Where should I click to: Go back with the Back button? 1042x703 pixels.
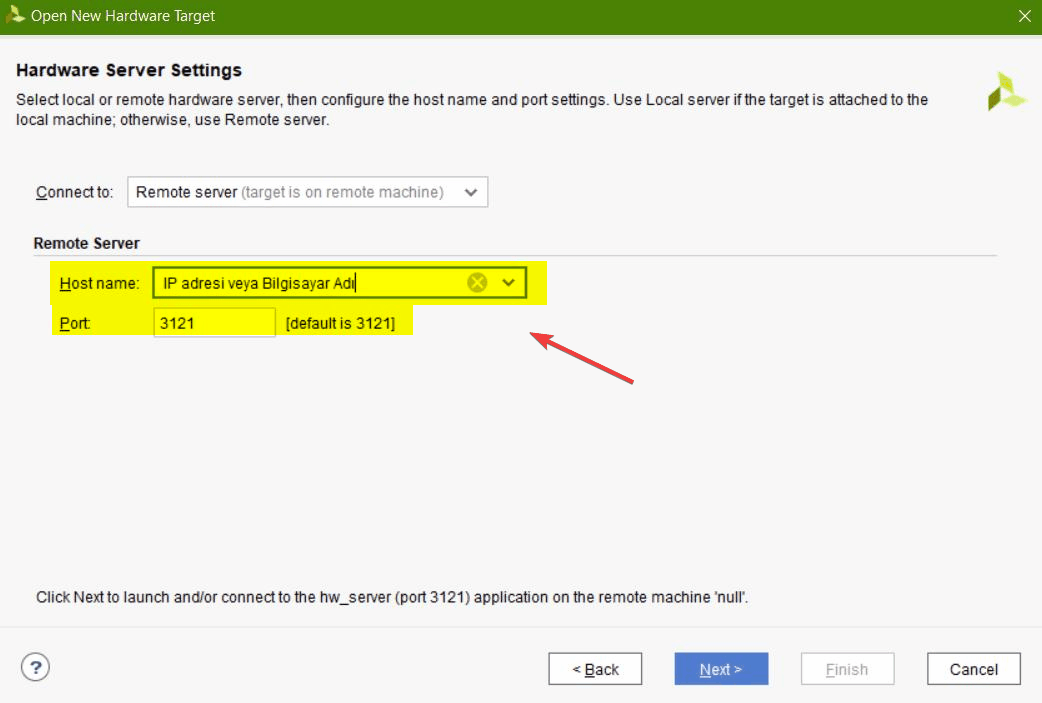595,669
